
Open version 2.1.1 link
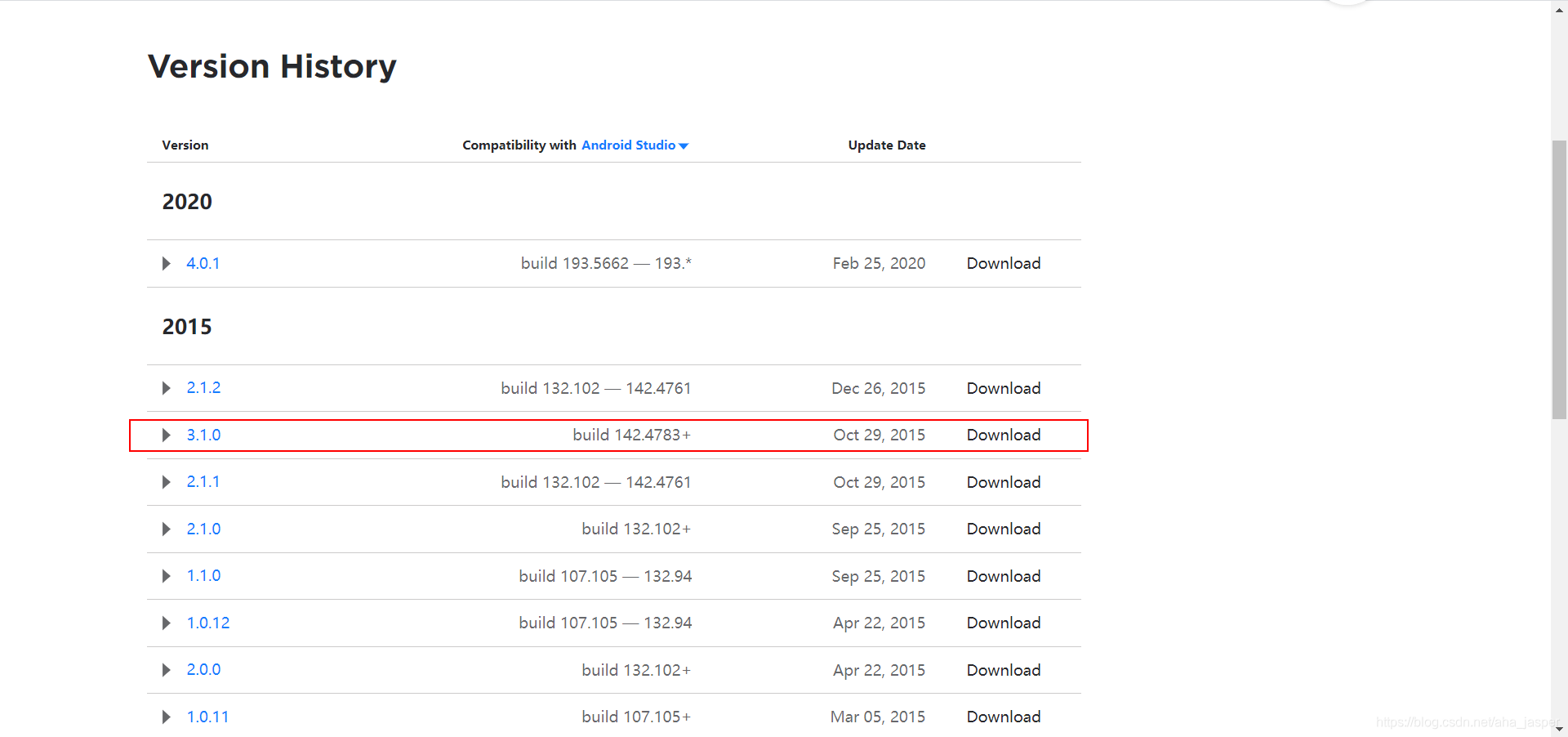pos(203,482)
